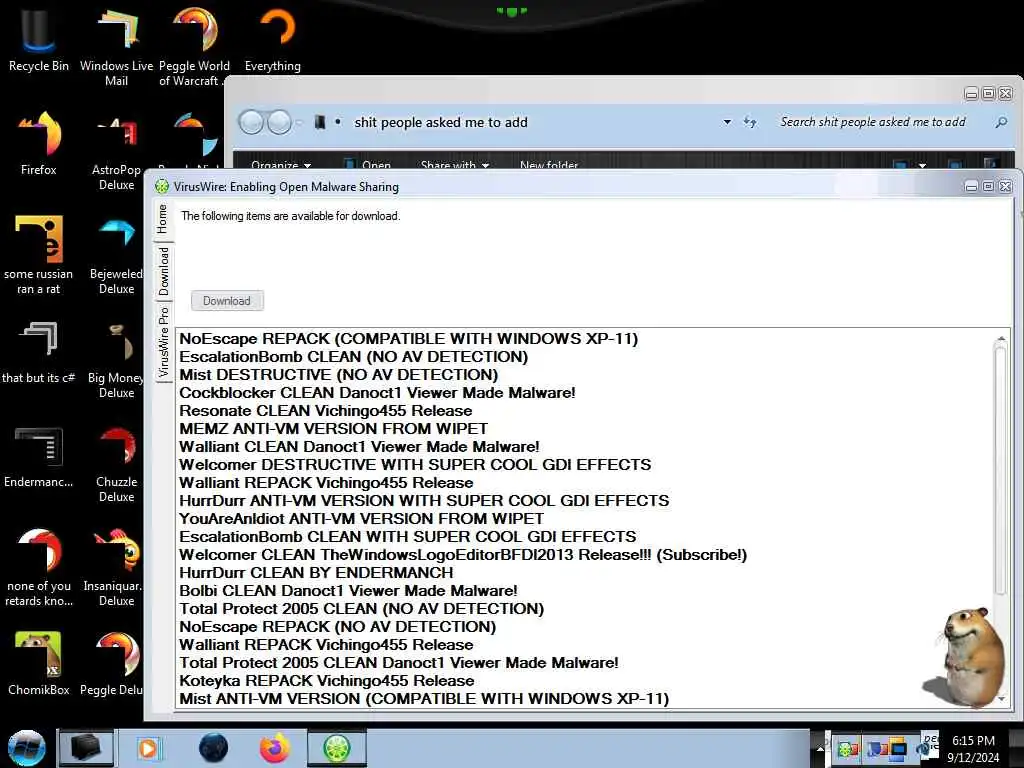Launch Windows Live Mail from desktop
This screenshot has width=1024, height=768.
[116, 46]
